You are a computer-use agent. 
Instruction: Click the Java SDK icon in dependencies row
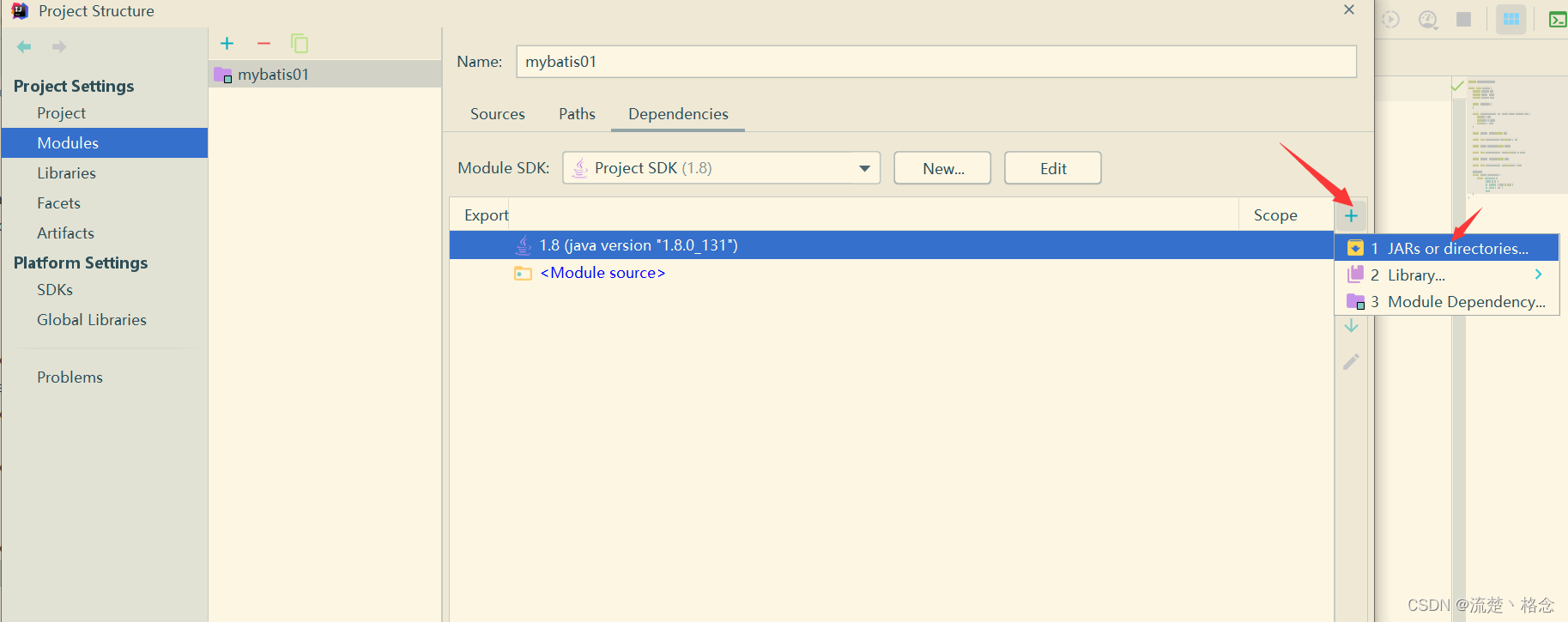[x=523, y=245]
